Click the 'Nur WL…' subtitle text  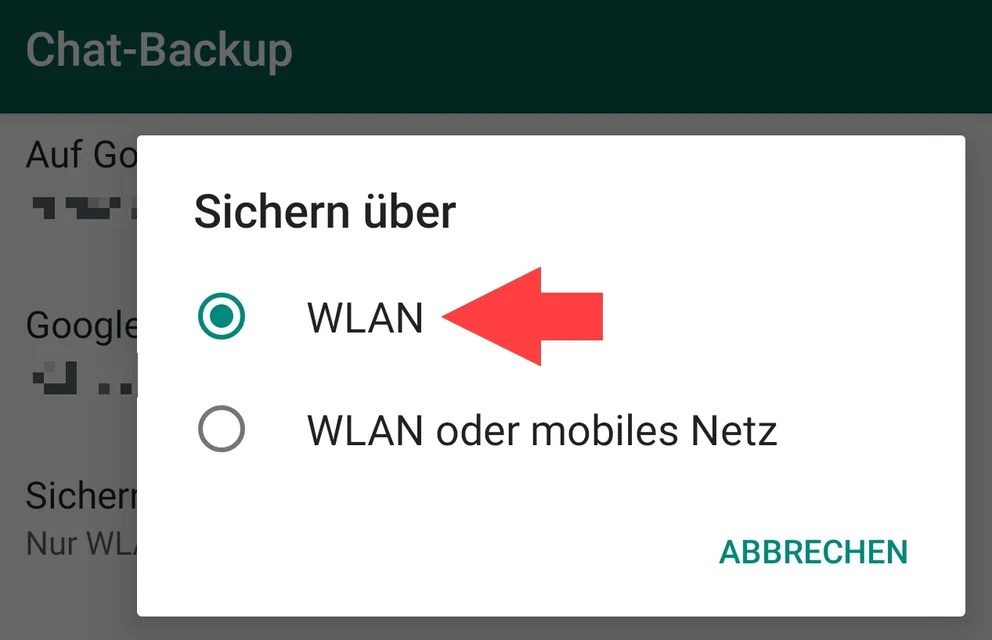[x=81, y=543]
